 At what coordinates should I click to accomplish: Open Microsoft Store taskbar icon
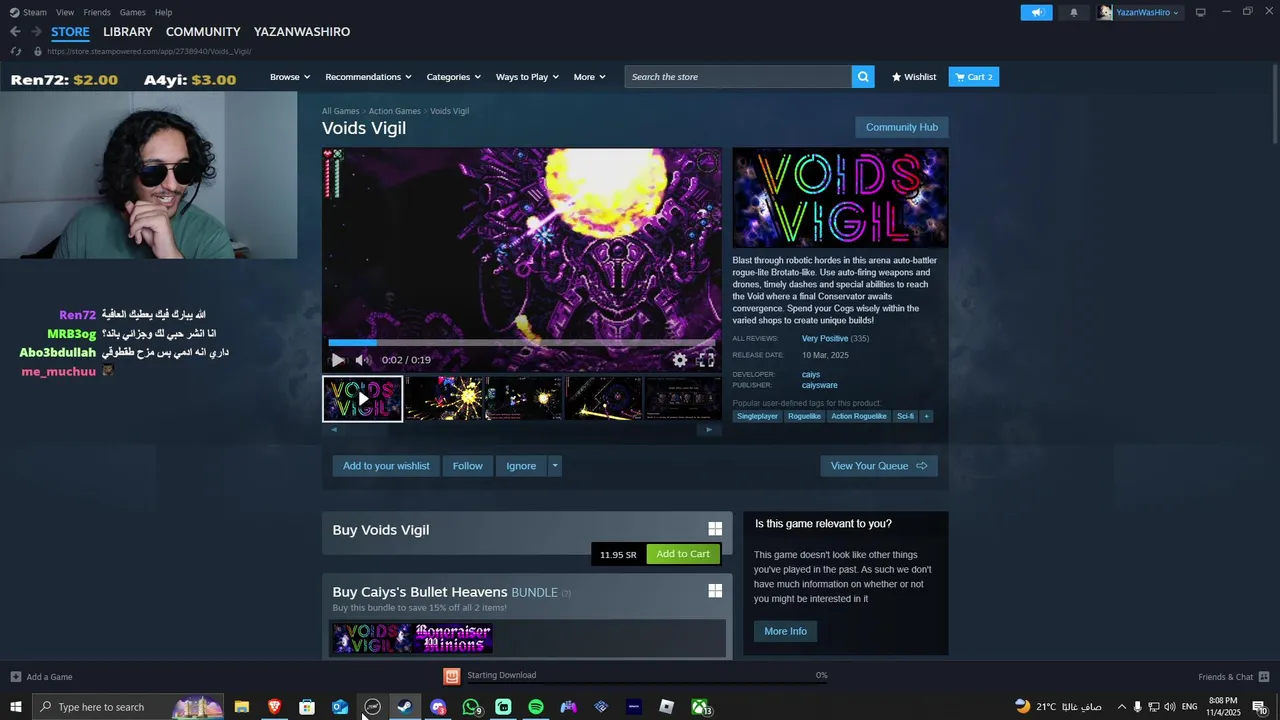tap(307, 707)
